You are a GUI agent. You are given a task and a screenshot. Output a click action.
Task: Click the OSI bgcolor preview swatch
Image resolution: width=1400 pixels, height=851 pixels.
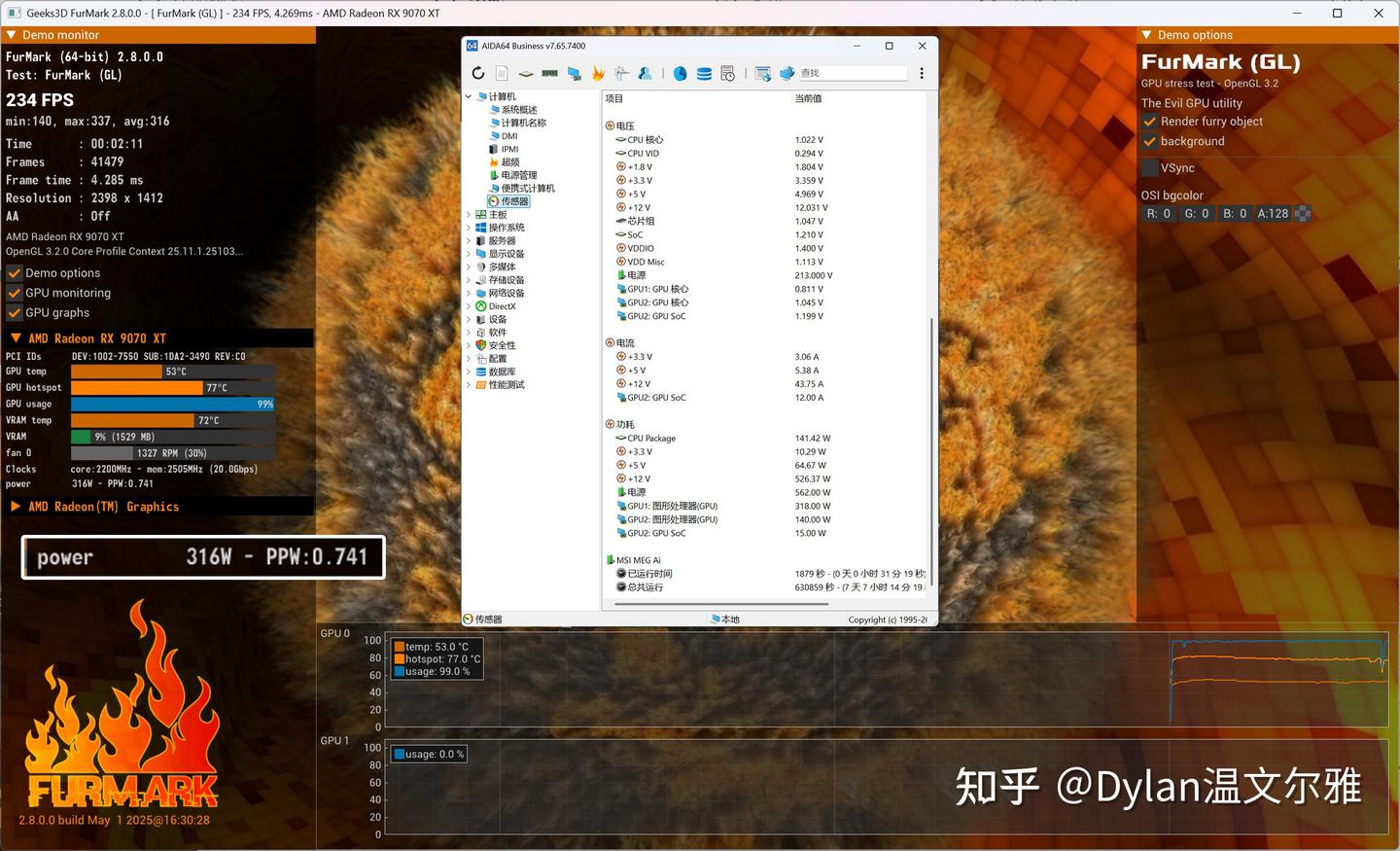point(1303,213)
